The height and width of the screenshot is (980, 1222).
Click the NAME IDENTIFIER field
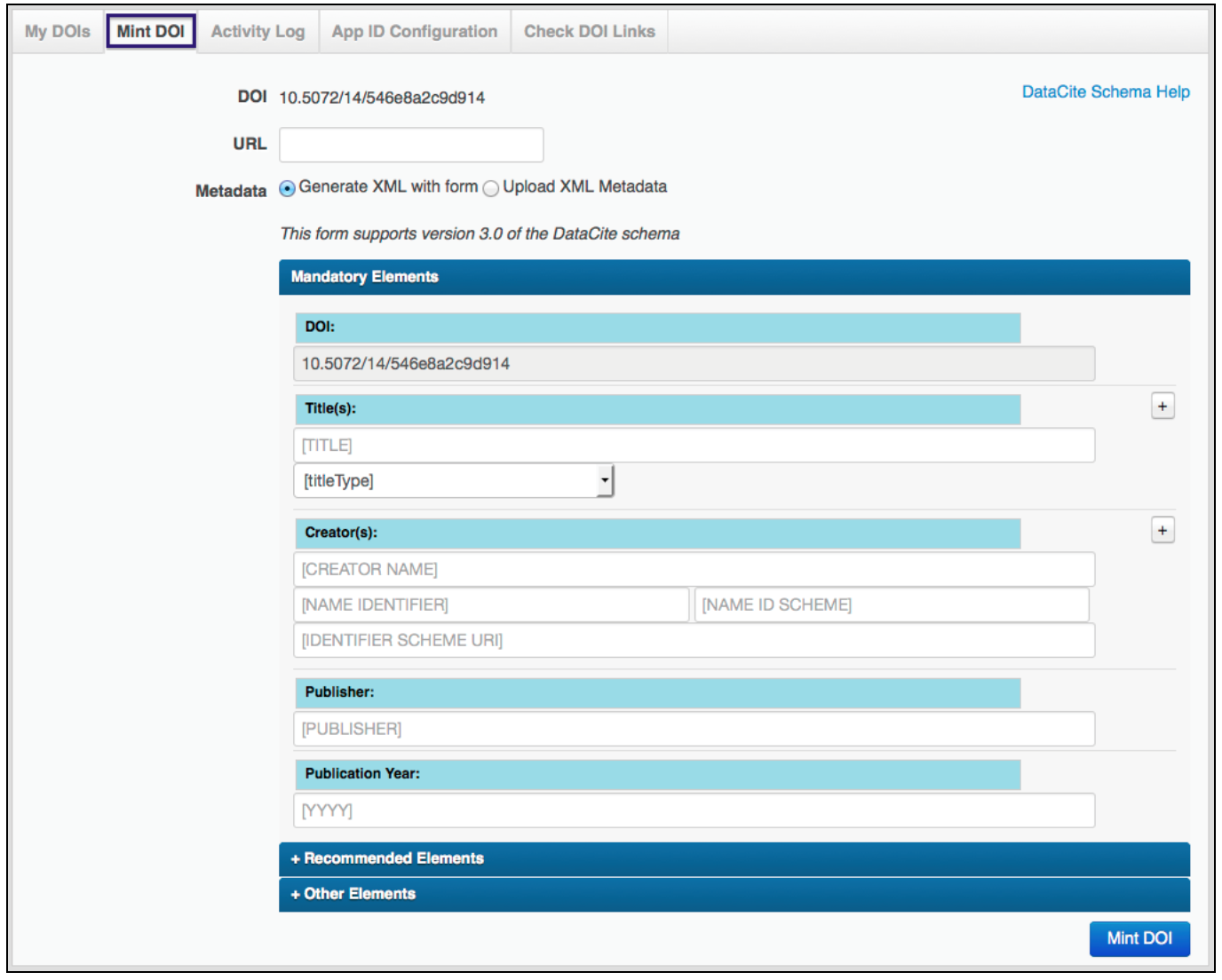click(x=491, y=605)
